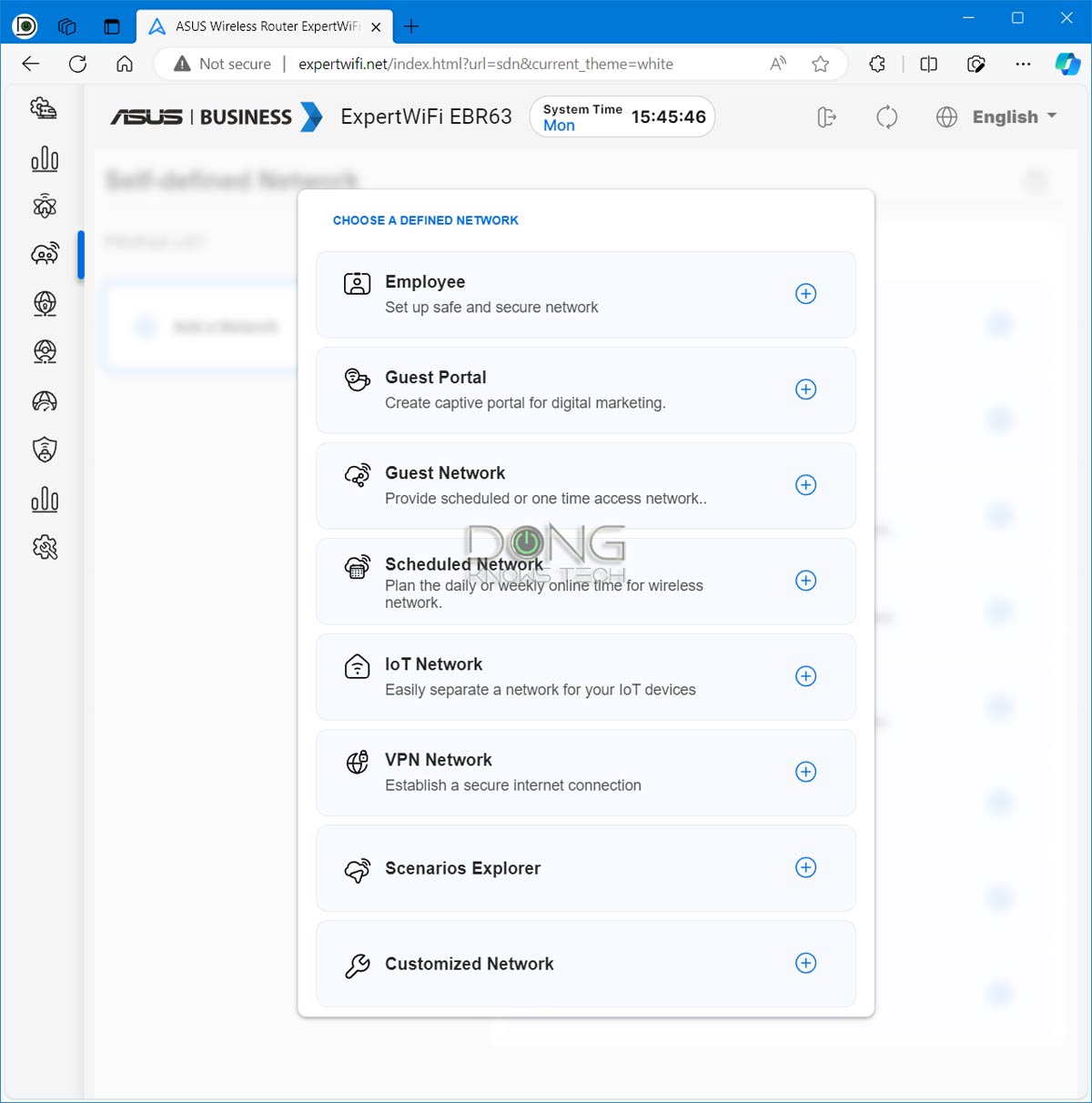Image resolution: width=1092 pixels, height=1103 pixels.
Task: Click the browser address bar URL
Action: [486, 64]
